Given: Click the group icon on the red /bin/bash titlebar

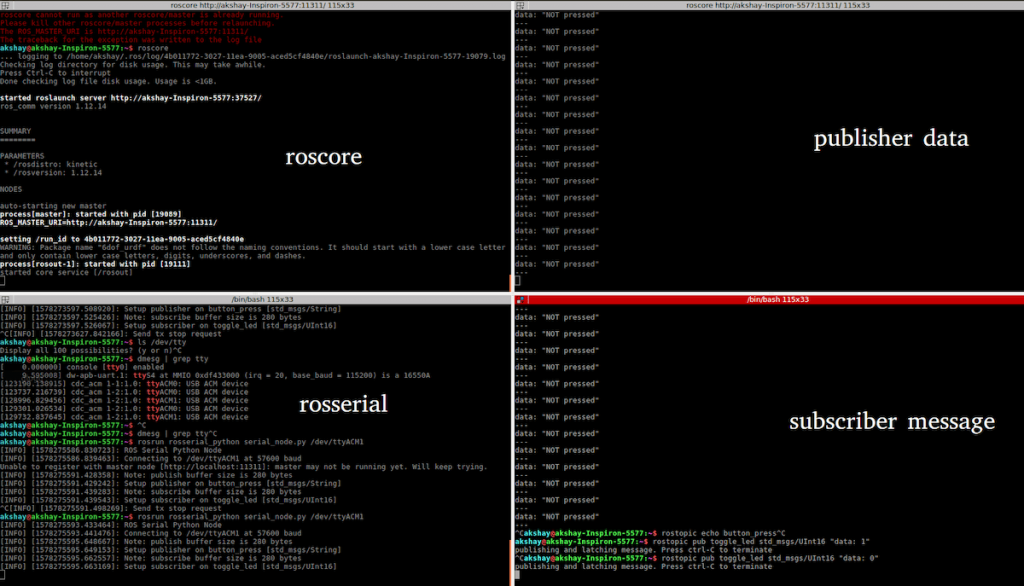Looking at the screenshot, I should pos(521,299).
